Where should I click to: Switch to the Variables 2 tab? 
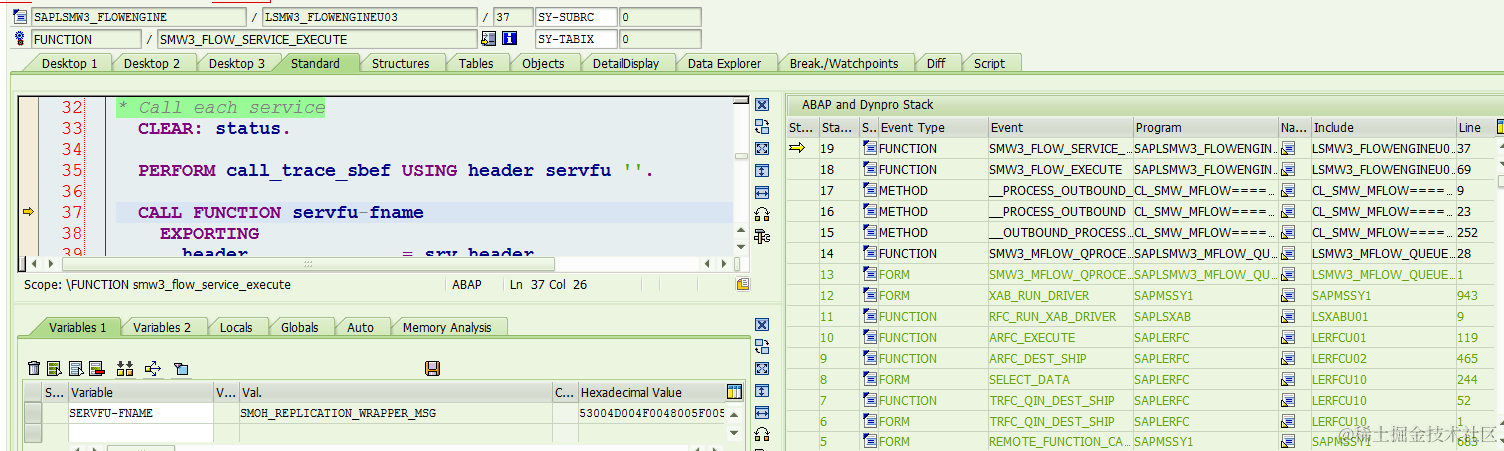pyautogui.click(x=162, y=327)
